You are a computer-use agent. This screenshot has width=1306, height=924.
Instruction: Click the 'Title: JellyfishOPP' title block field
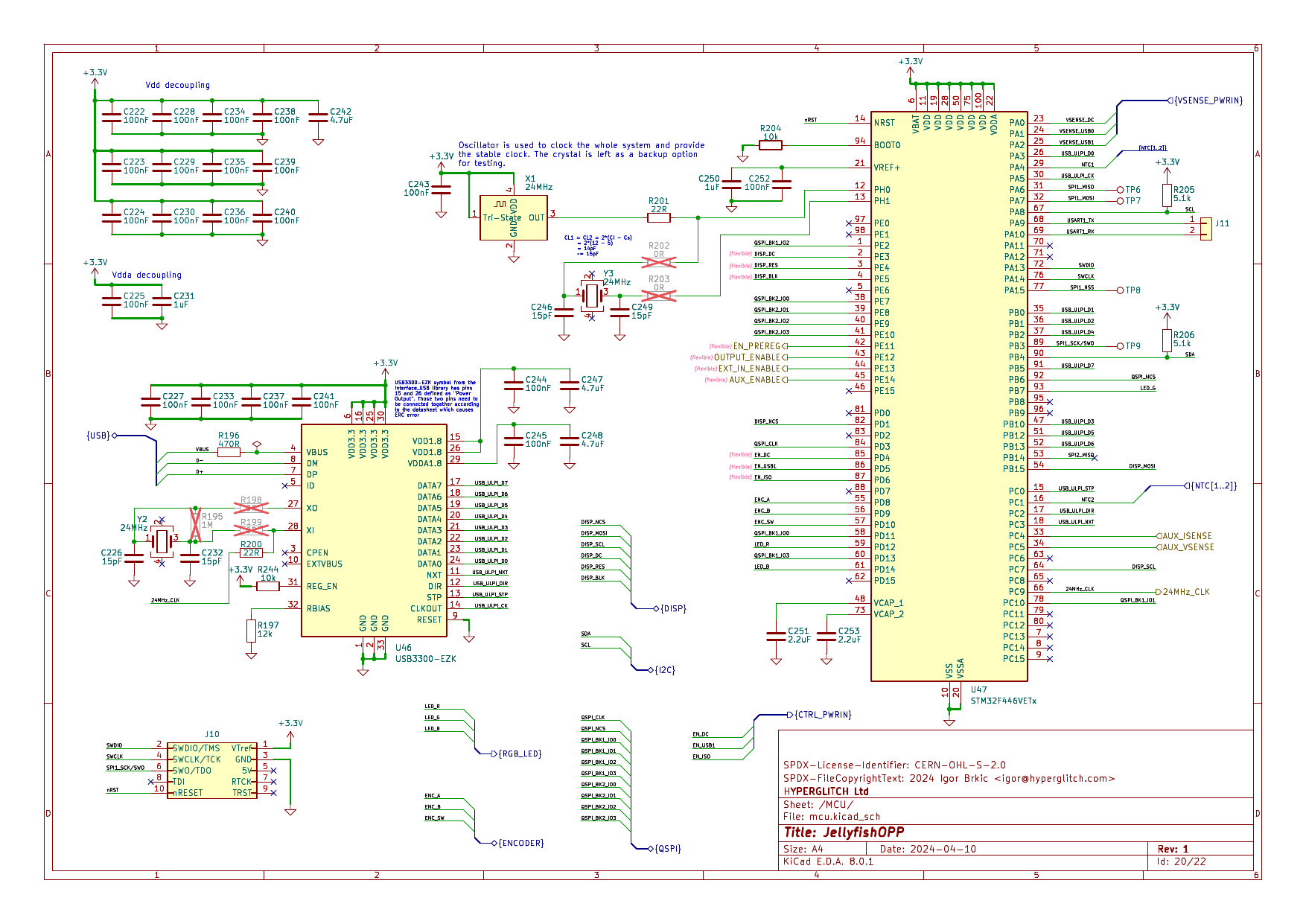(844, 832)
